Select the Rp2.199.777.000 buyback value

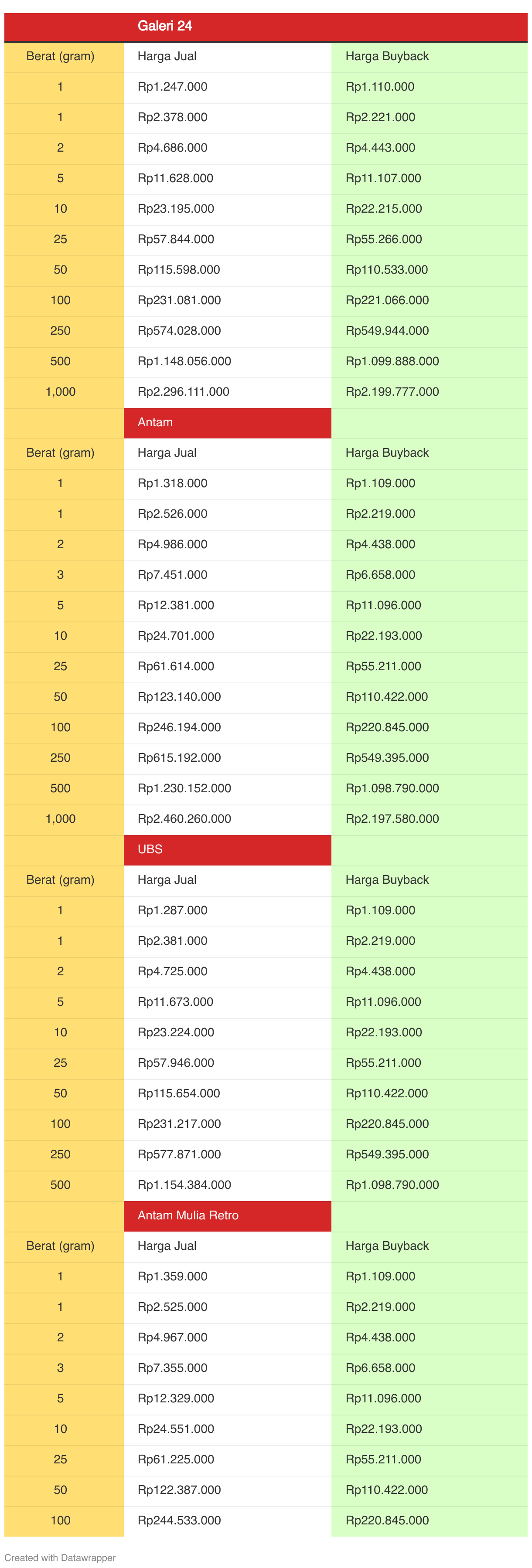tap(392, 392)
